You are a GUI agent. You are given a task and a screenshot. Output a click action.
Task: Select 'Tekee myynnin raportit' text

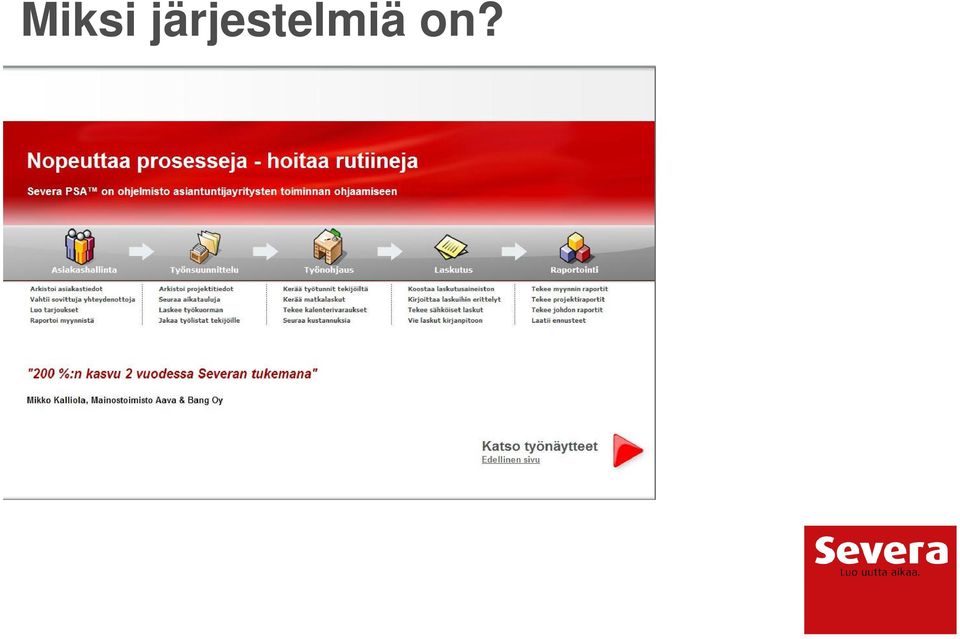[x=569, y=289]
